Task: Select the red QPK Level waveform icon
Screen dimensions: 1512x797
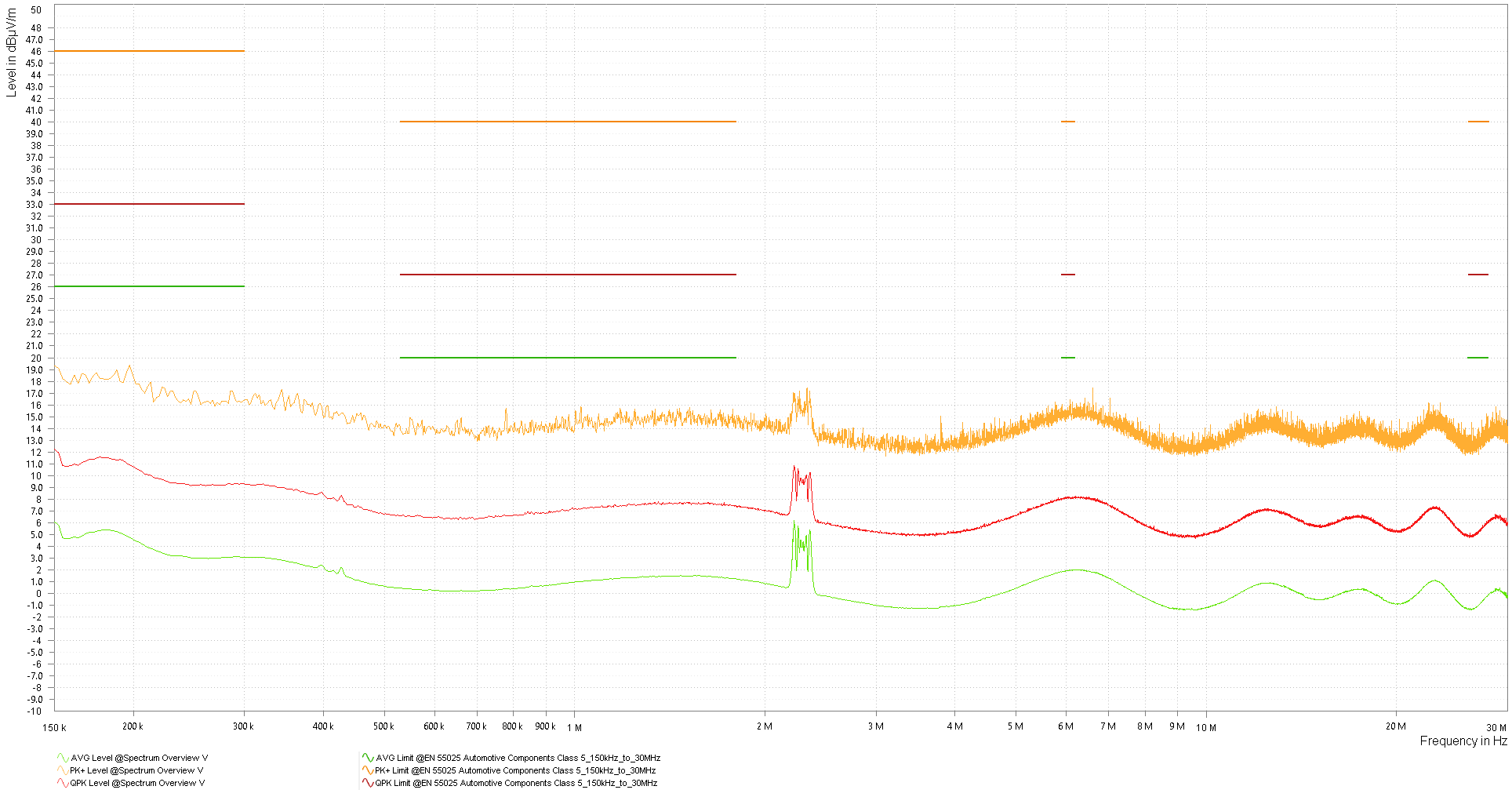Action: coord(61,784)
